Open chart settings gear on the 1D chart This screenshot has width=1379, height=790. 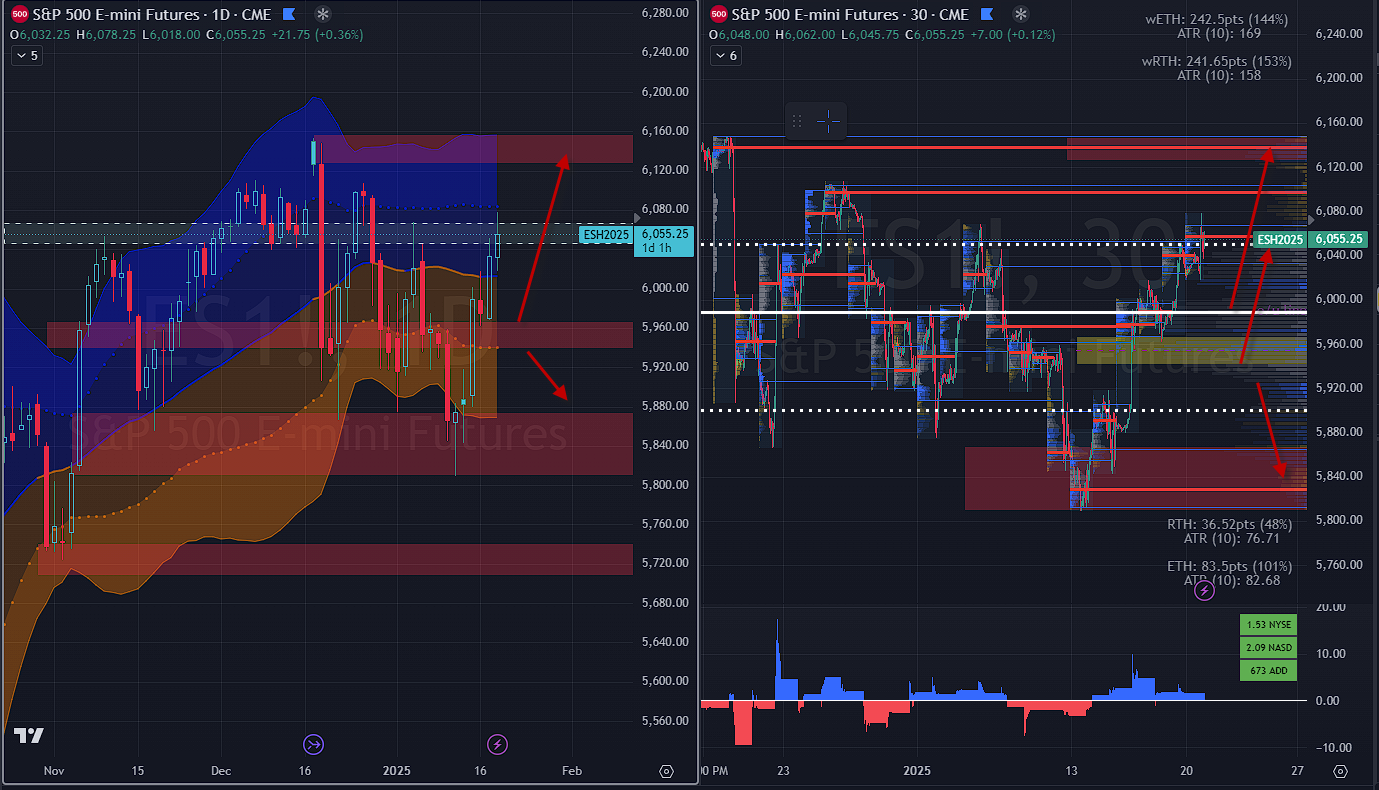pos(666,771)
